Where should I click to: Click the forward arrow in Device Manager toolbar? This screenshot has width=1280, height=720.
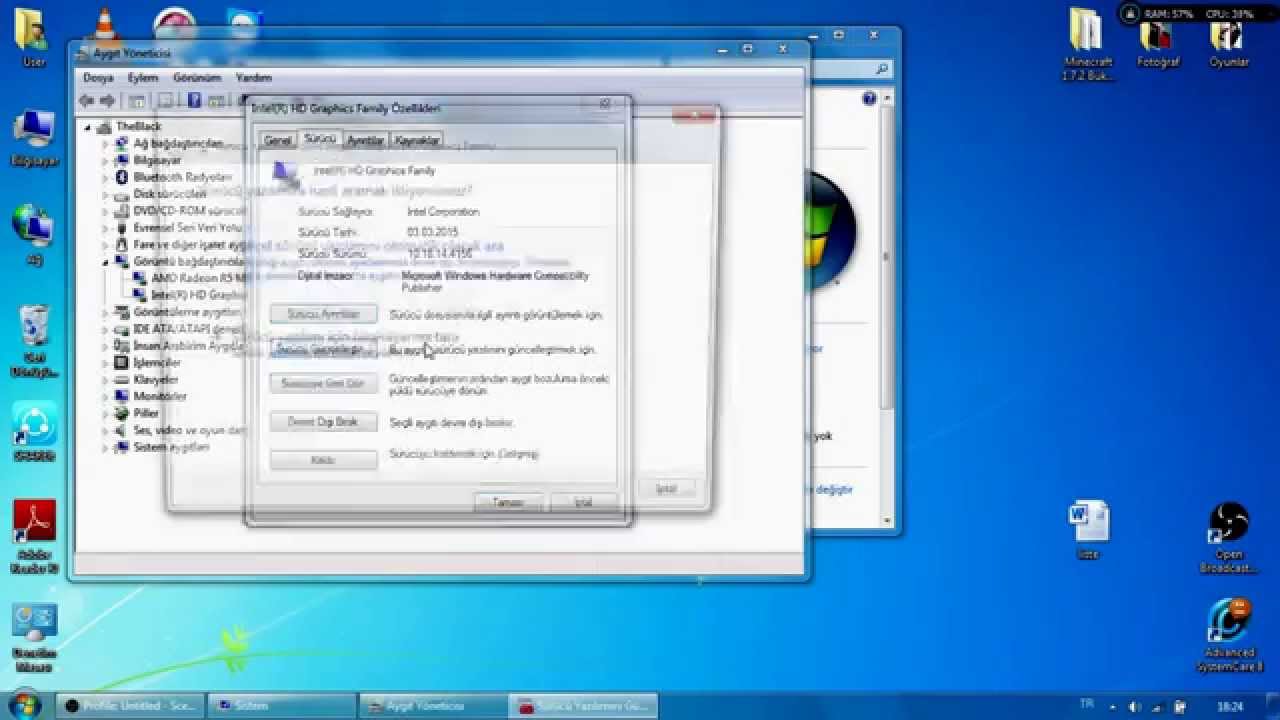click(108, 100)
